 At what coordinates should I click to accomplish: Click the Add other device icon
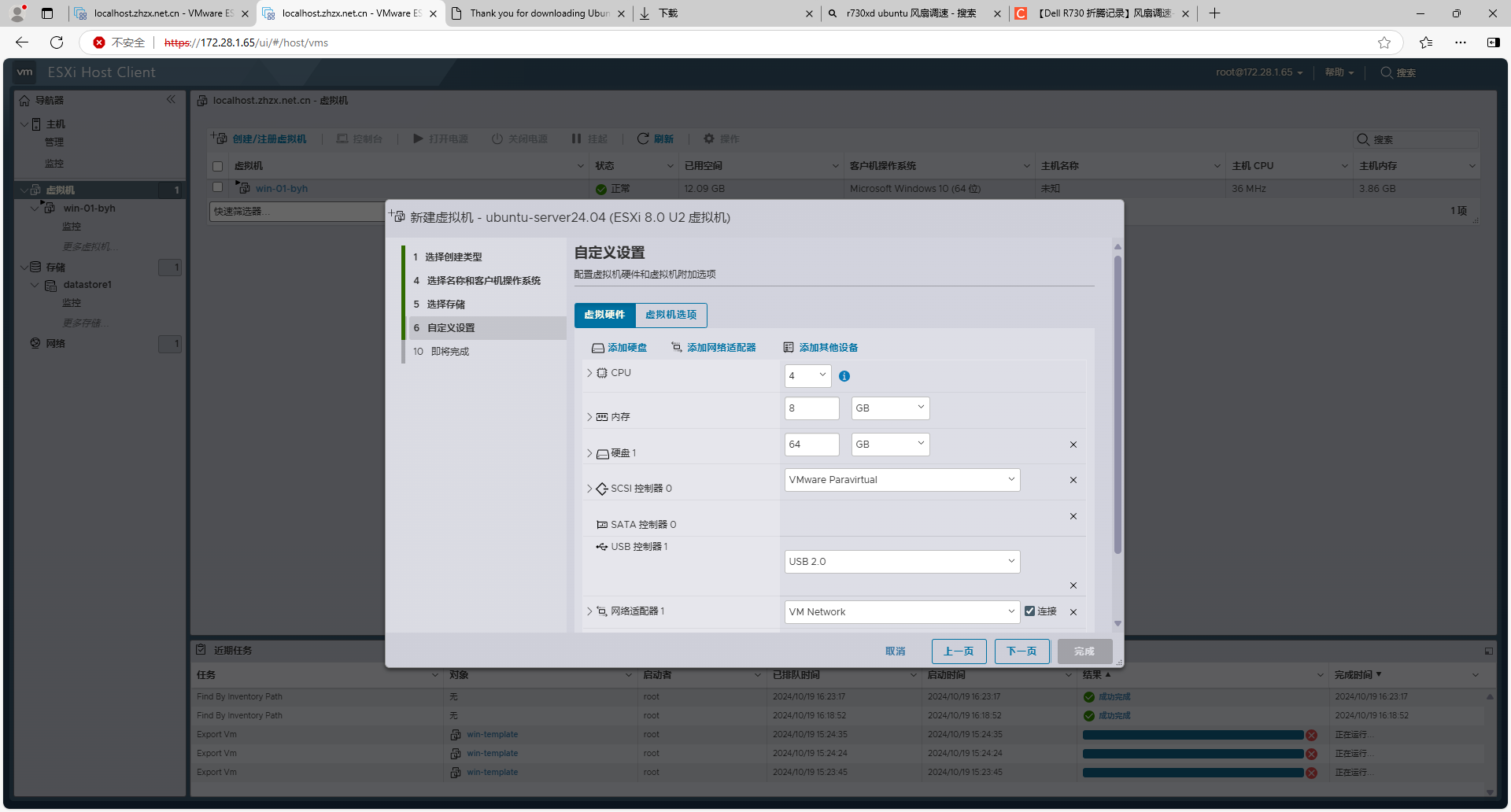pyautogui.click(x=789, y=347)
